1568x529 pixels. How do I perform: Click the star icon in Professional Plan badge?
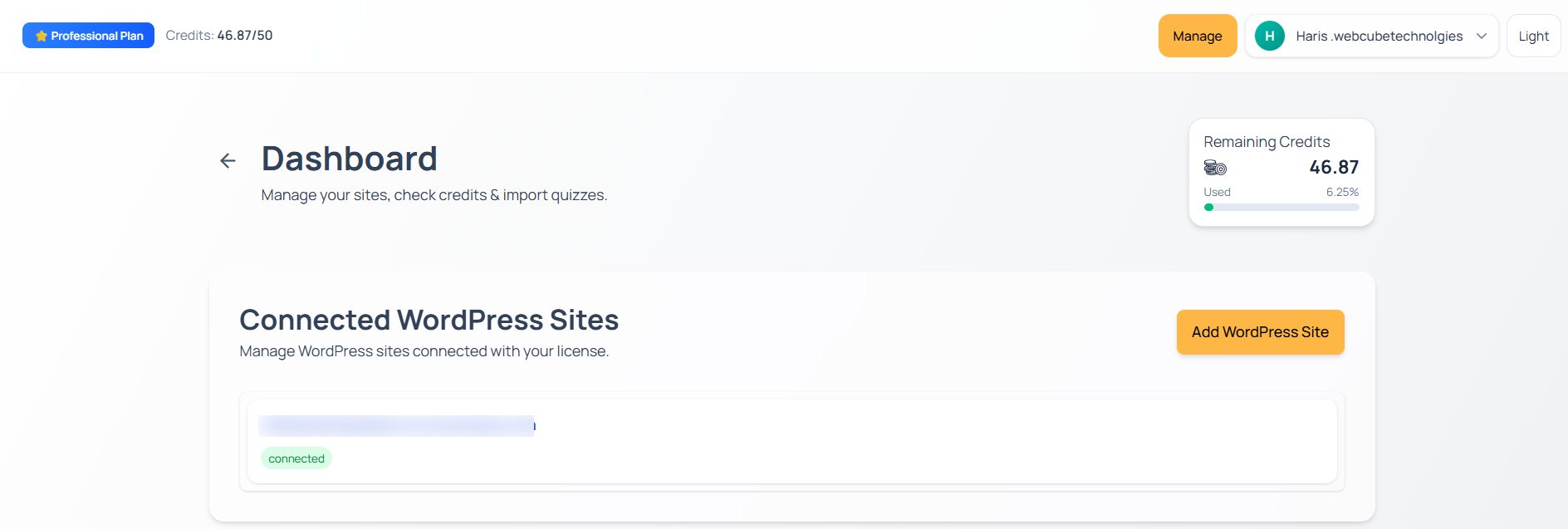[x=41, y=36]
